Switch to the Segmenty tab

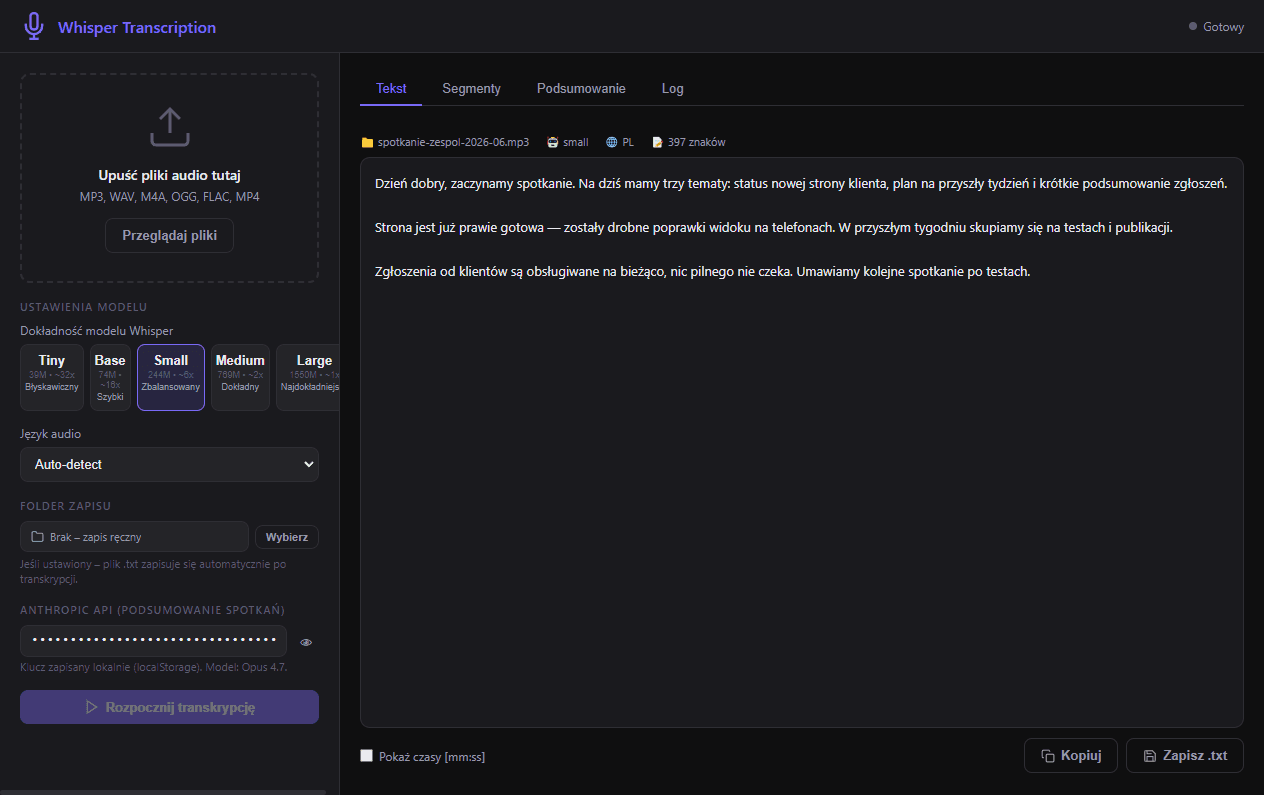coord(471,88)
